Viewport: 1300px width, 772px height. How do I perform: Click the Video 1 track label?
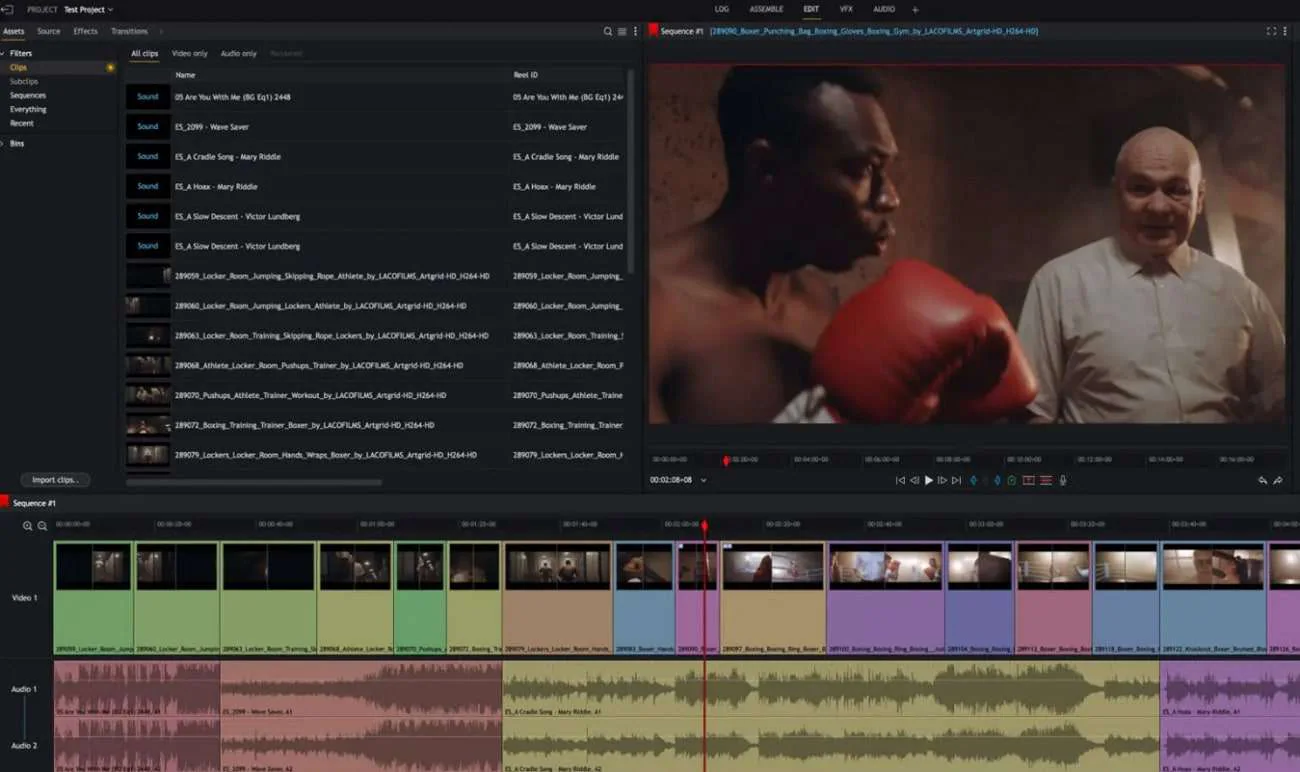(24, 598)
